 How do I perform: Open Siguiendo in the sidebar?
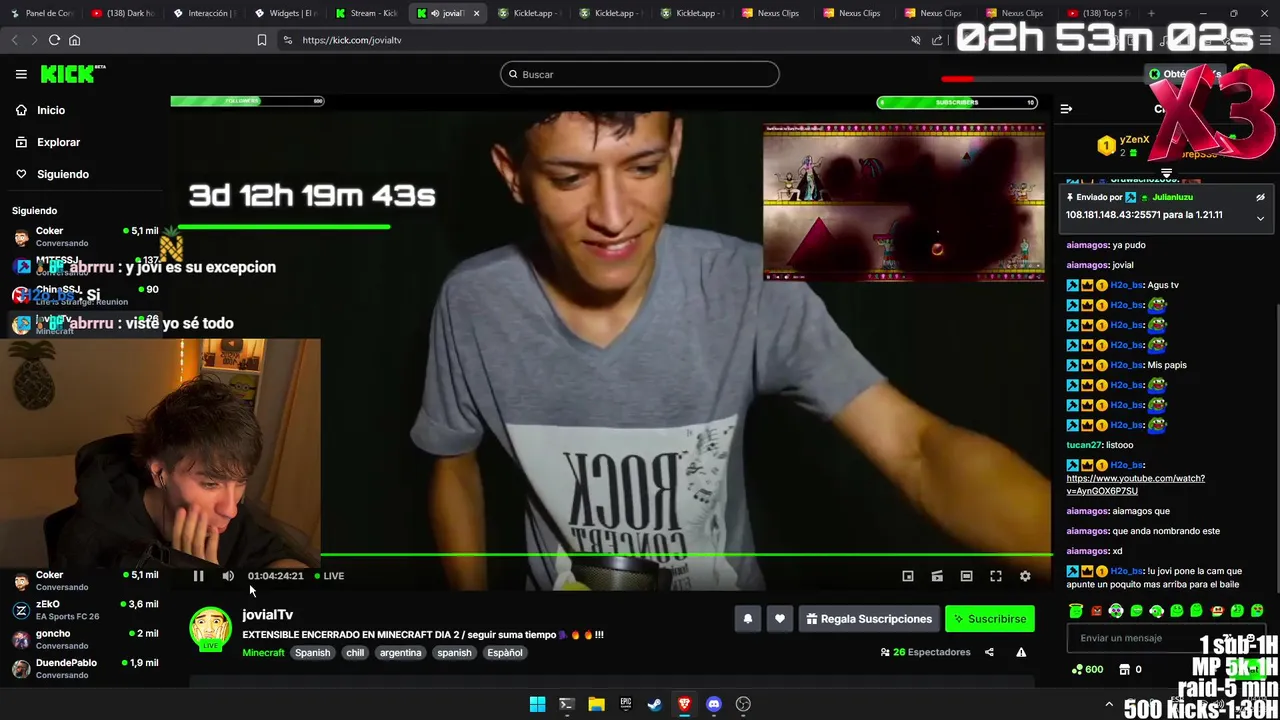click(x=62, y=174)
